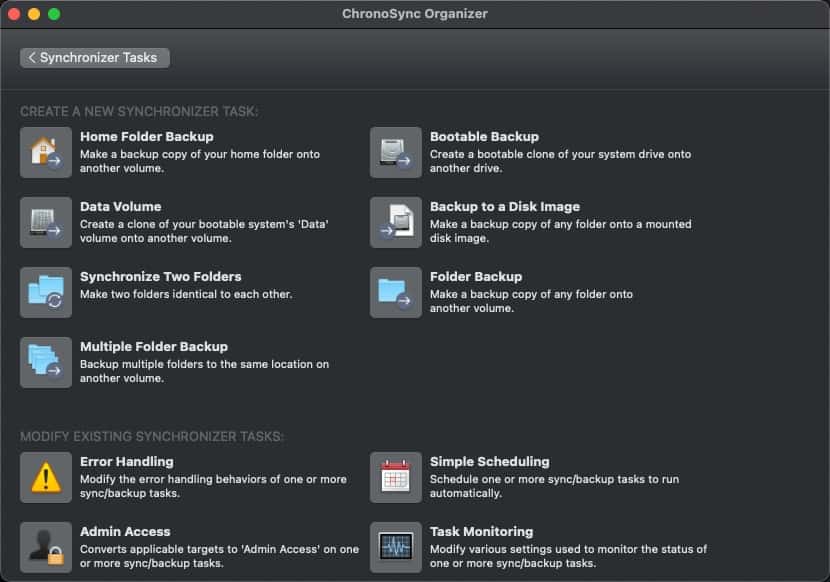Click the ChronoSync Organizer window title
This screenshot has height=582, width=830.
point(415,14)
